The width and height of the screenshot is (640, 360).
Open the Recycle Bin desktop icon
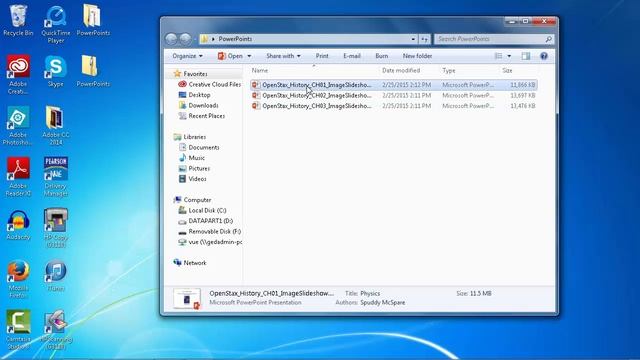18,20
